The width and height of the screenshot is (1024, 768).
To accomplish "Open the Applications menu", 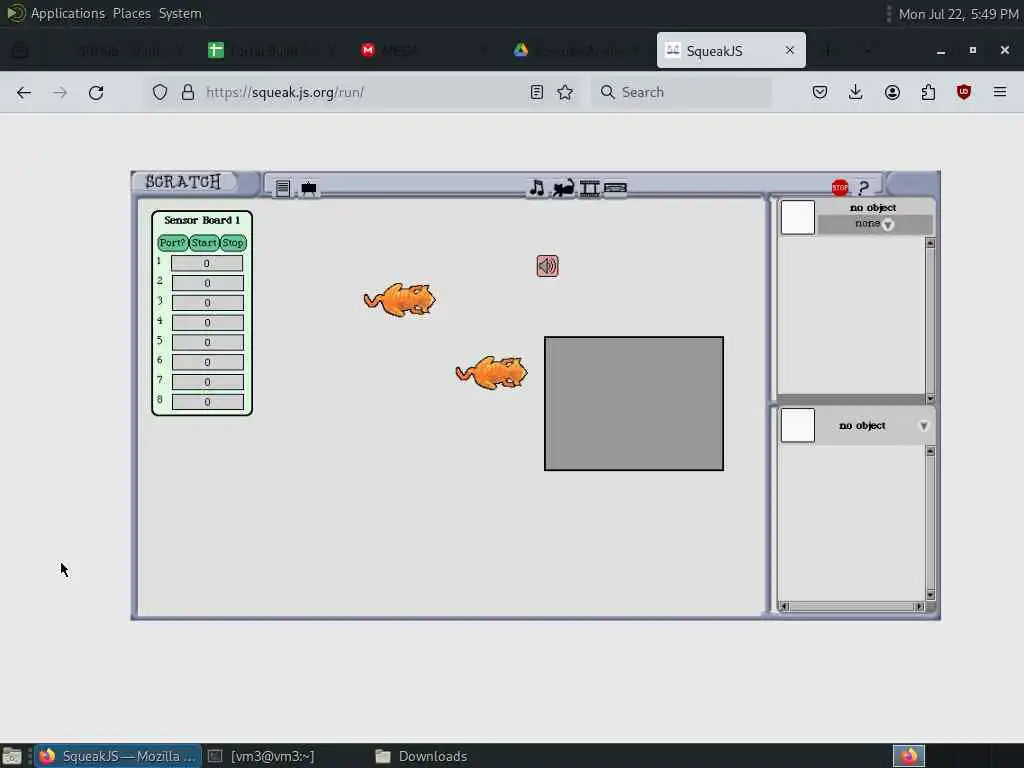I will 67,13.
